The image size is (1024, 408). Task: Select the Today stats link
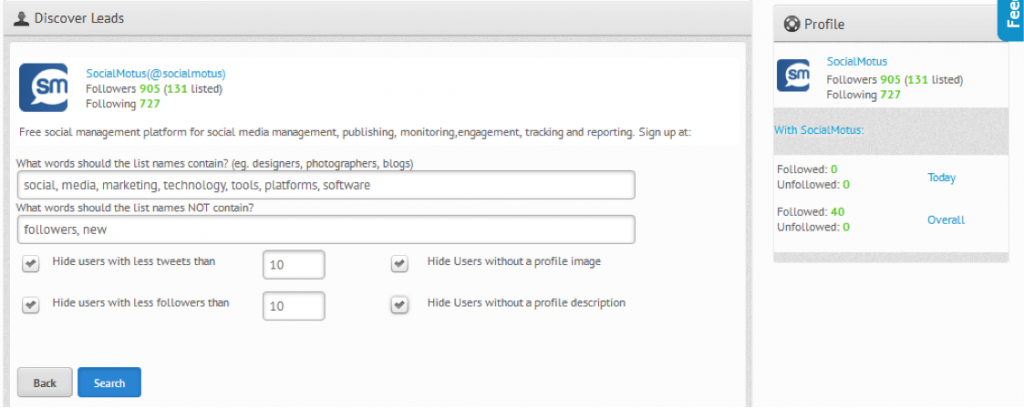pos(942,178)
